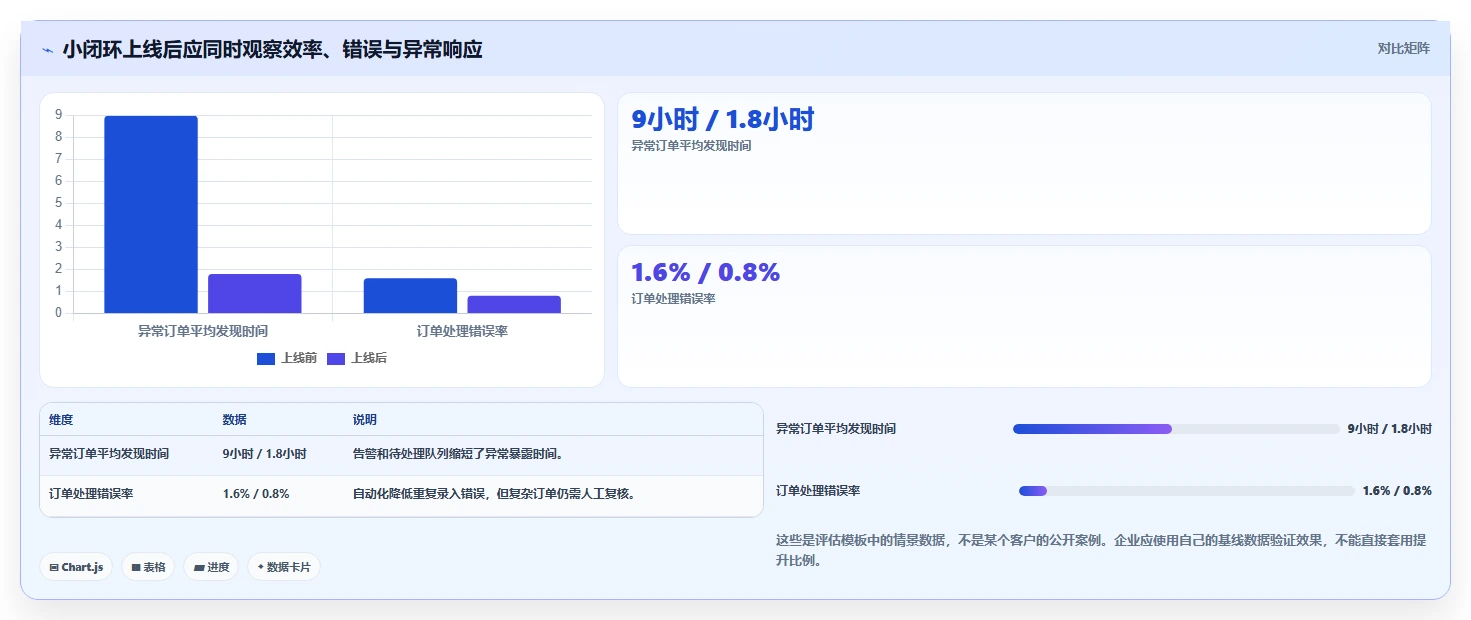The width and height of the screenshot is (1471, 620).
Task: Click the 异常订单平均发现时间 table row cell
Action: (x=109, y=454)
